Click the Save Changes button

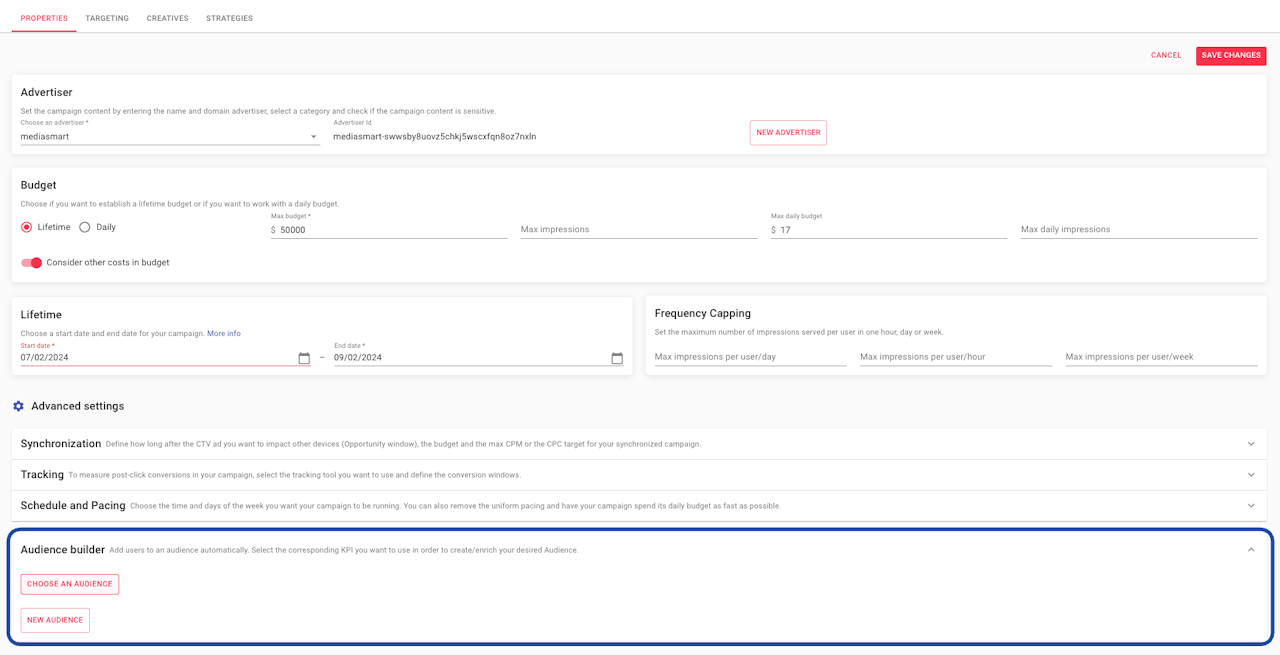click(1231, 56)
